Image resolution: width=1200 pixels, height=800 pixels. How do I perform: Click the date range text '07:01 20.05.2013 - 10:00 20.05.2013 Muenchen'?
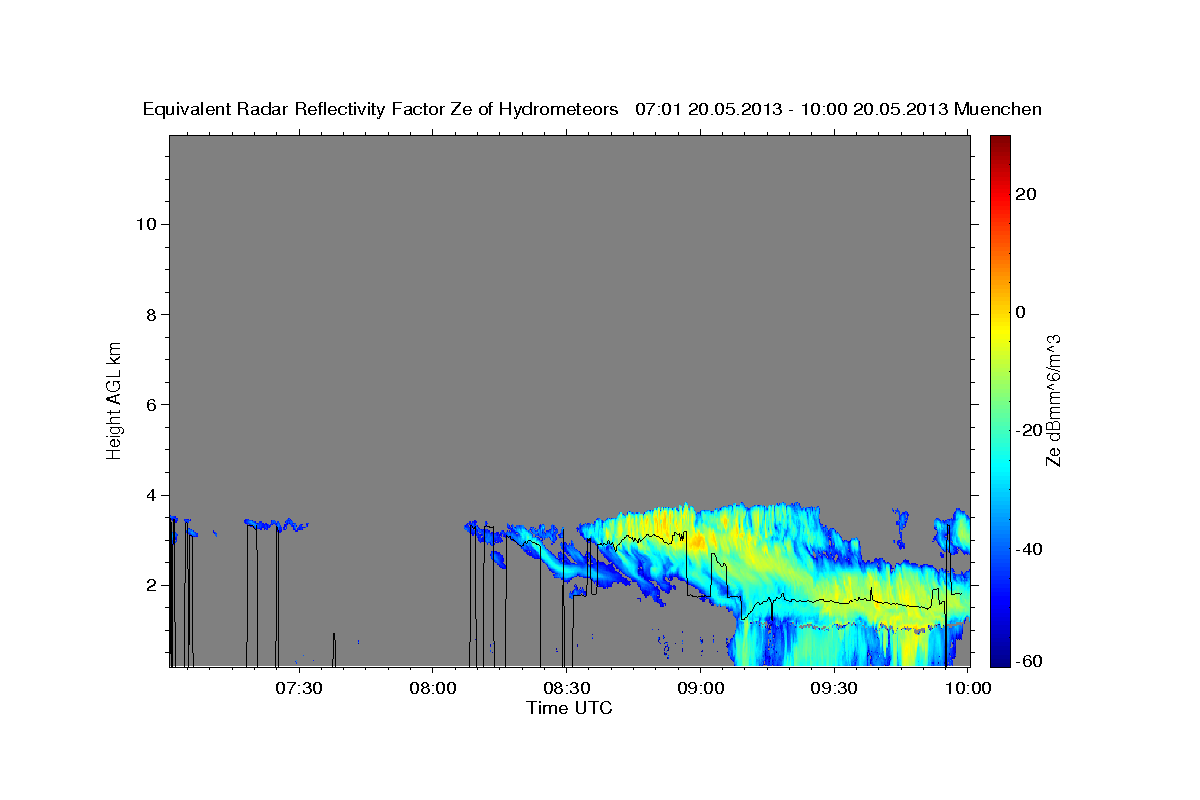coord(838,109)
